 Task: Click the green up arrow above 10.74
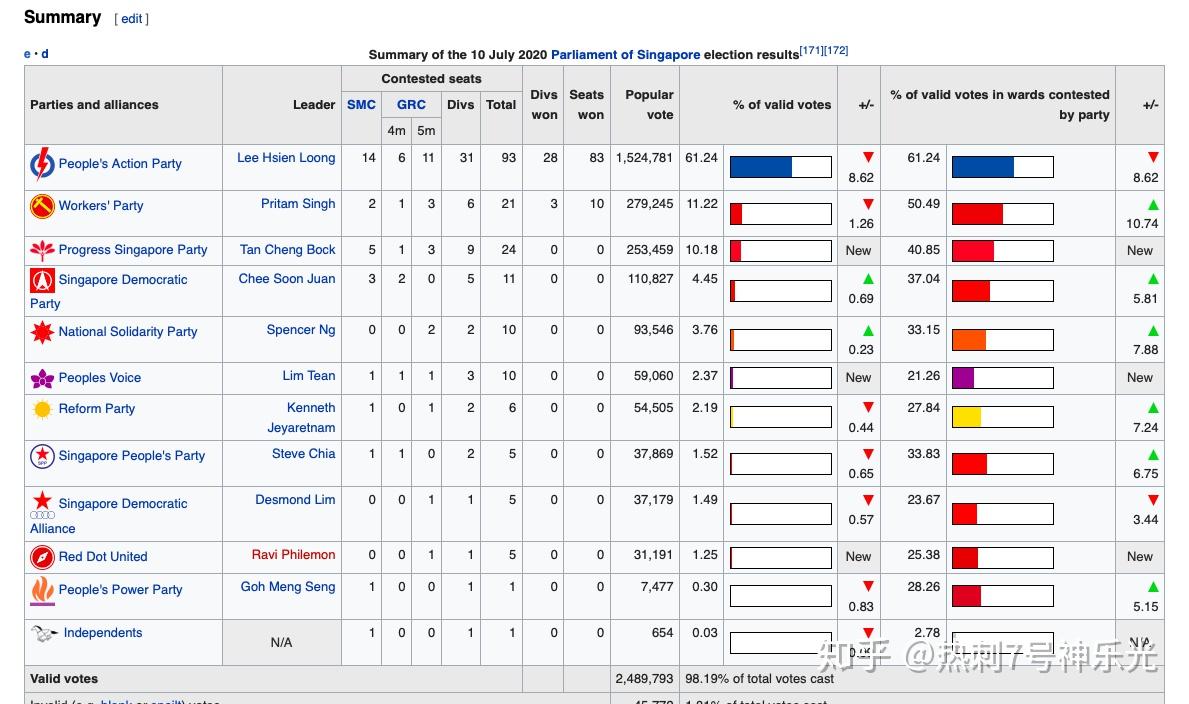[x=1153, y=204]
